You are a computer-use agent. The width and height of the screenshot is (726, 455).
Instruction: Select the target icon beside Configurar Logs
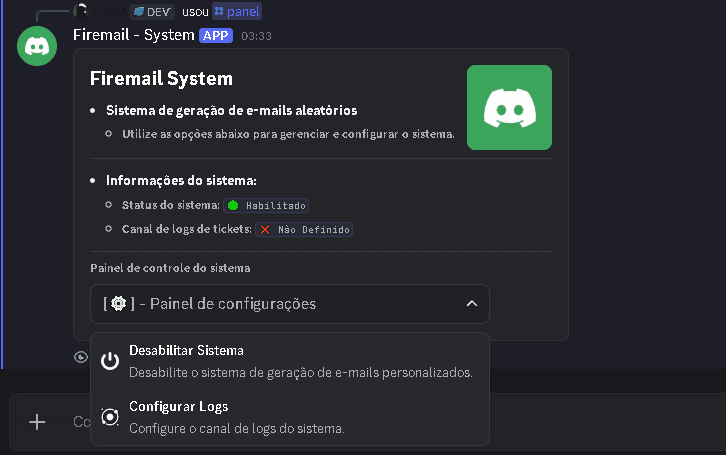click(110, 417)
